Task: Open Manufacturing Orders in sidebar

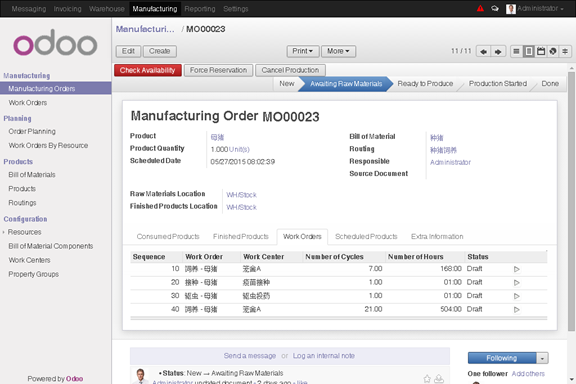Action: coord(55,89)
